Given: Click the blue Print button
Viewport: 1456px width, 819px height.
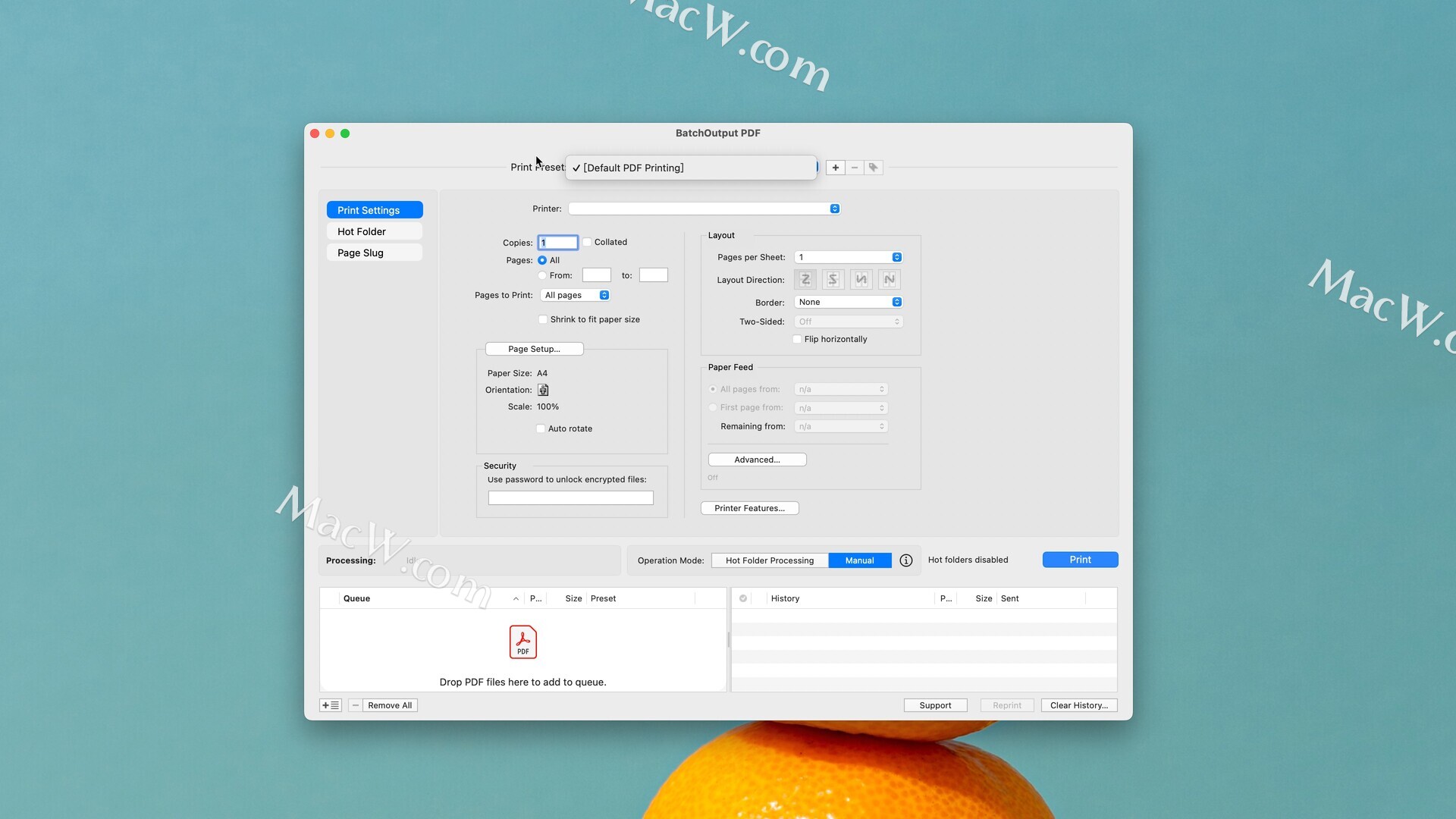Looking at the screenshot, I should (1081, 560).
